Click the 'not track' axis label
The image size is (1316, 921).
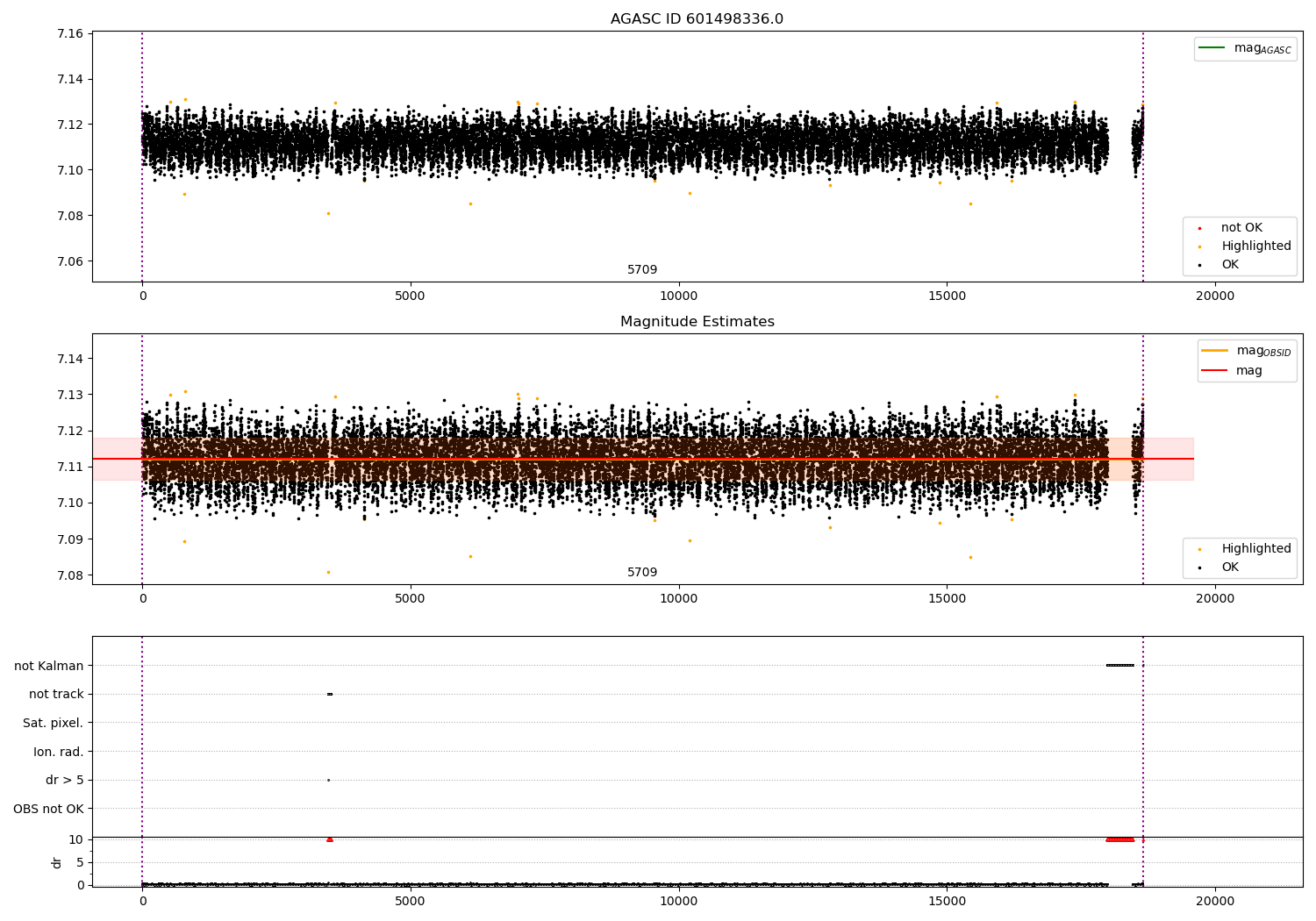tap(56, 694)
